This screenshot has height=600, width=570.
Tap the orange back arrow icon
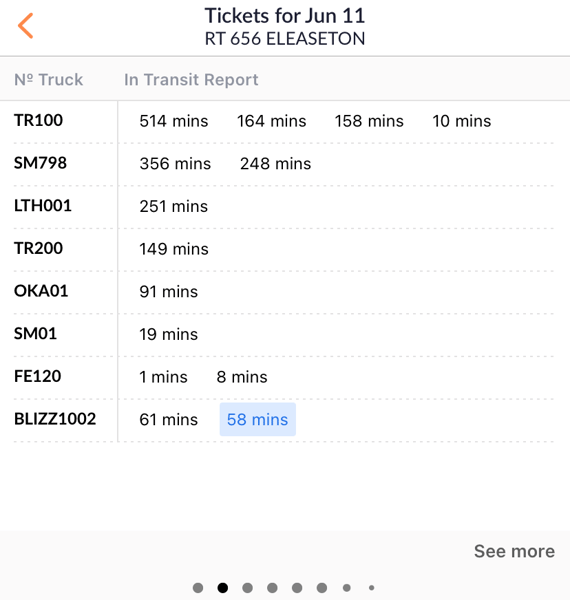pyautogui.click(x=26, y=26)
